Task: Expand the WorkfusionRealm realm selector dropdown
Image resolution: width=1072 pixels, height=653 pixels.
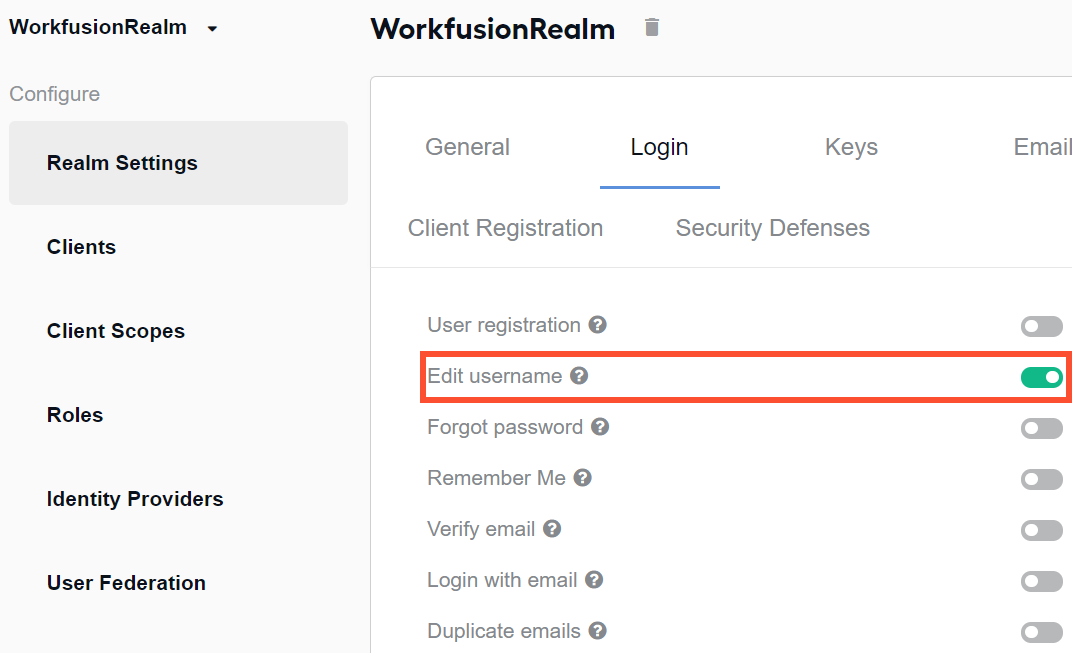Action: [113, 27]
